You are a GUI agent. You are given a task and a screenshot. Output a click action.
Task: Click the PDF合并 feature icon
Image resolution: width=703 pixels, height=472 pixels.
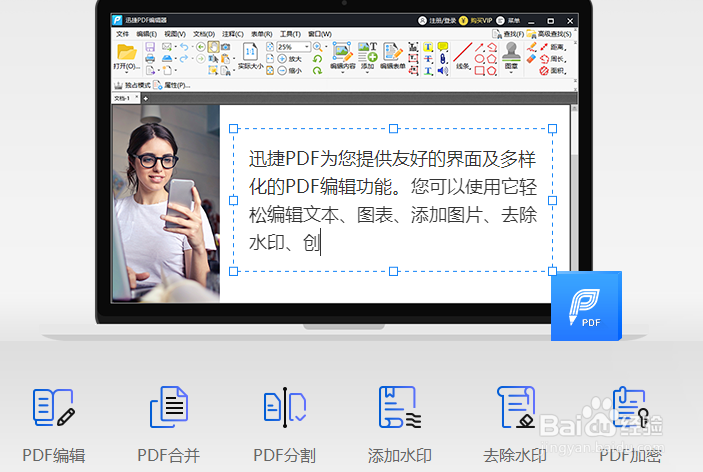click(169, 407)
